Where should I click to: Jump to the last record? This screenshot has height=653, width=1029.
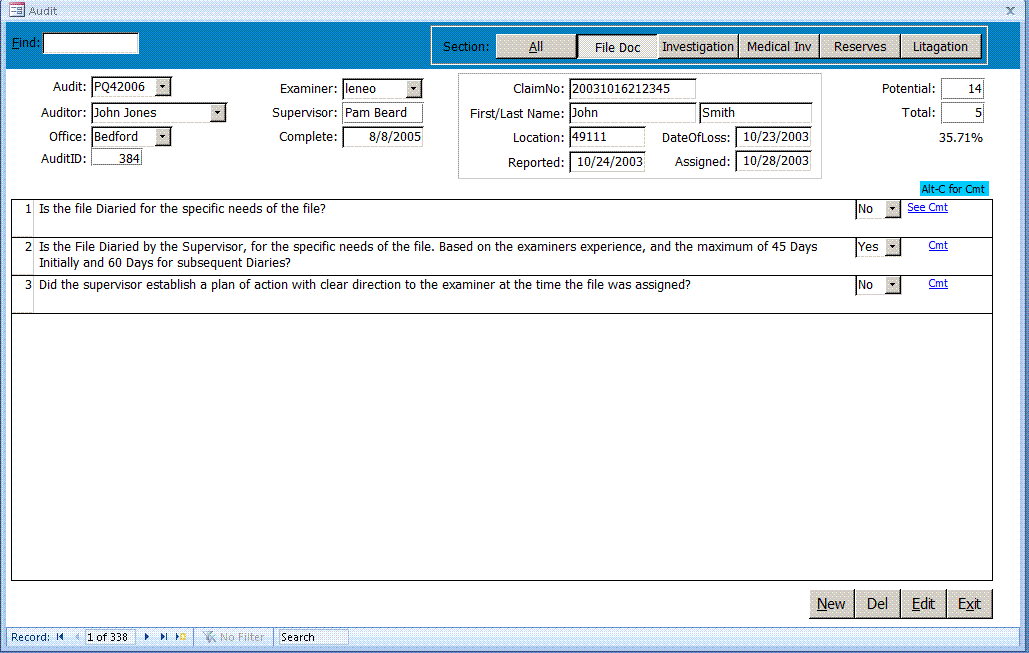pyautogui.click(x=164, y=637)
